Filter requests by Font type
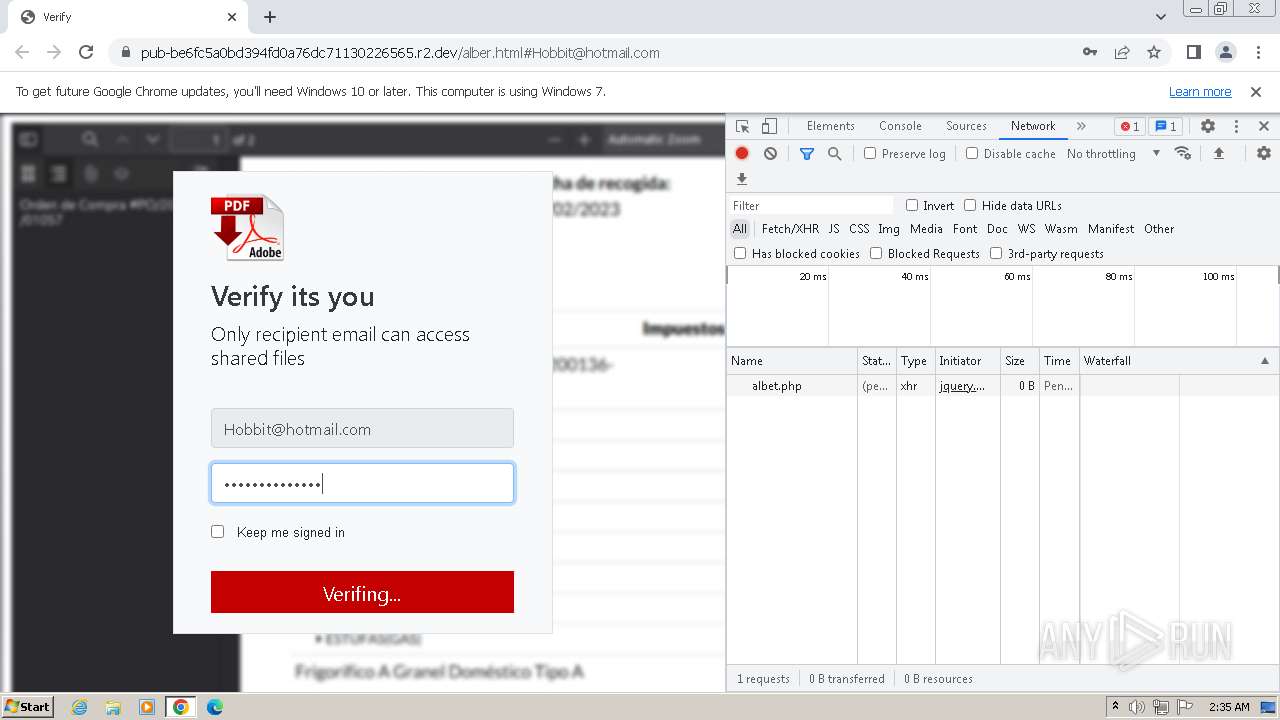The height and width of the screenshot is (720, 1280). click(965, 229)
